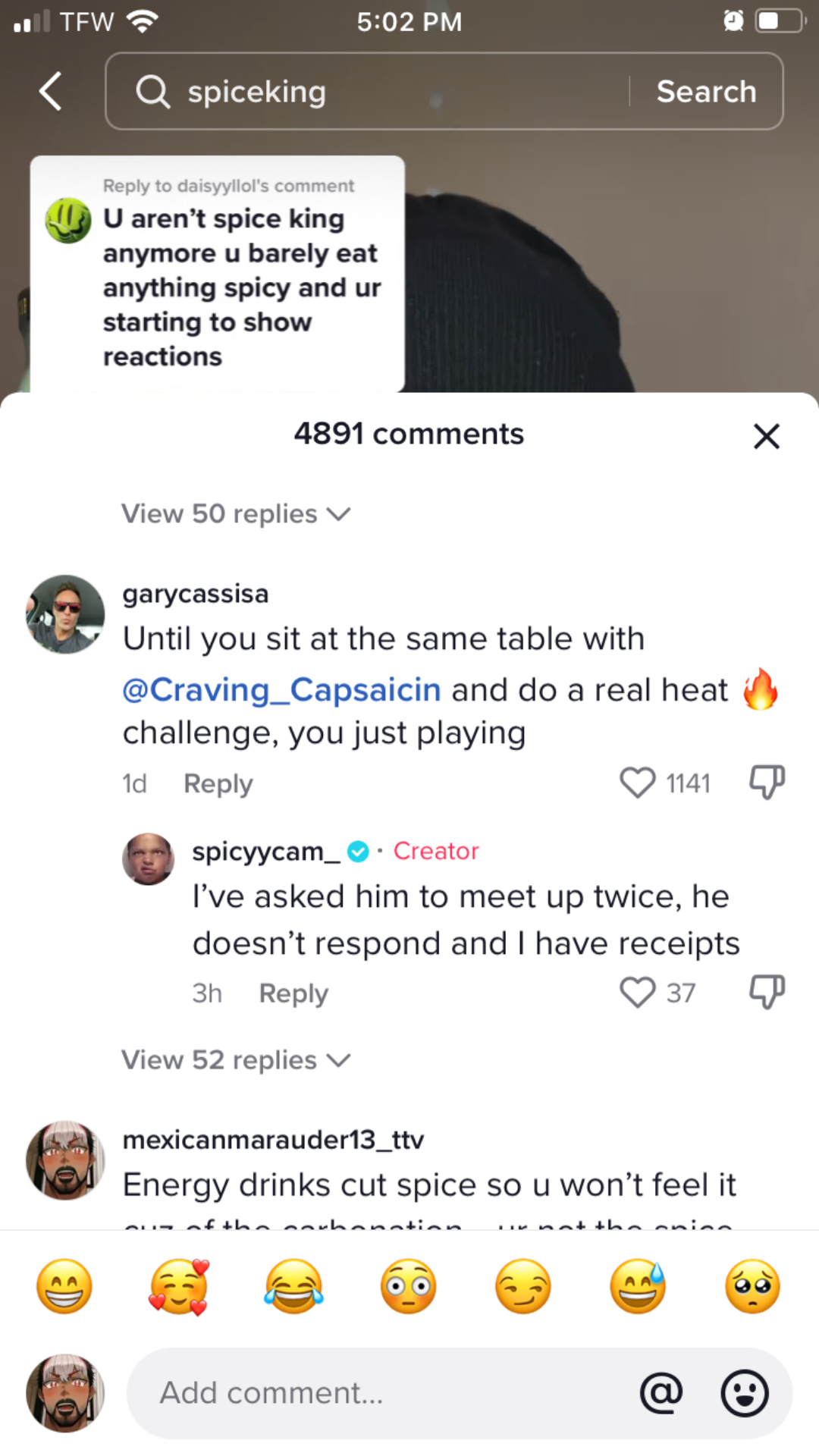
Task: Like garycassisa's comment with the heart
Action: tap(638, 783)
